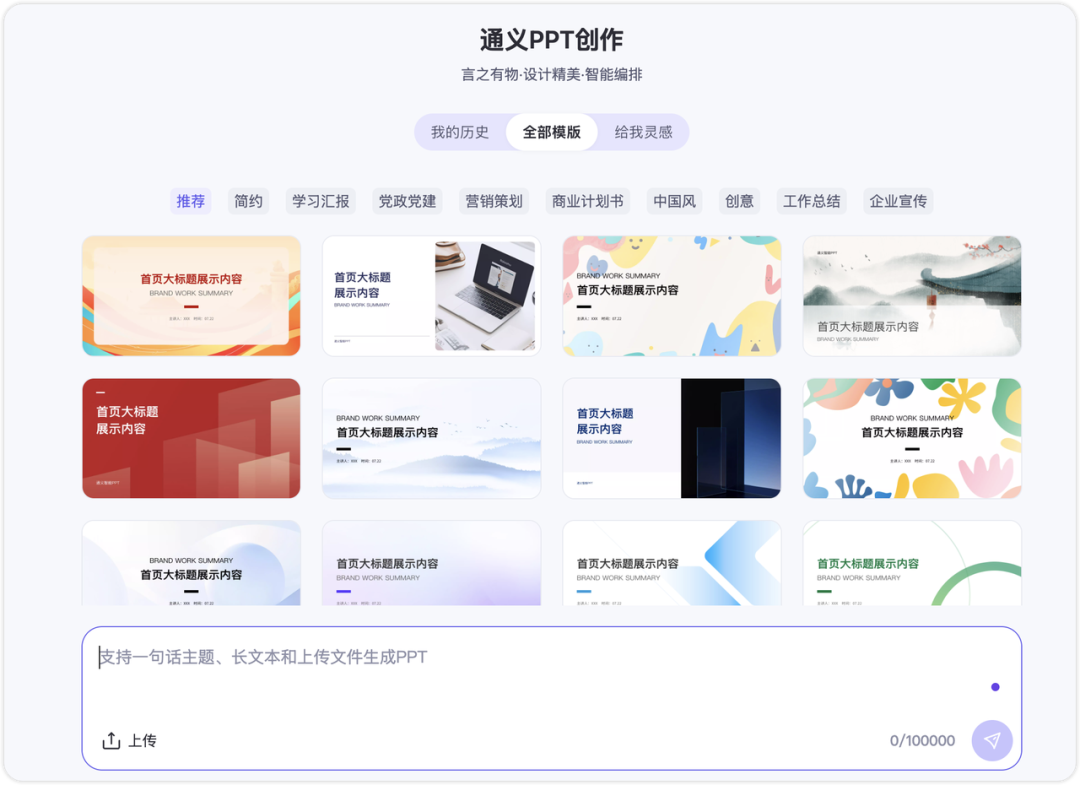Pick the laptop photo template
Image resolution: width=1080 pixels, height=785 pixels.
pos(432,296)
